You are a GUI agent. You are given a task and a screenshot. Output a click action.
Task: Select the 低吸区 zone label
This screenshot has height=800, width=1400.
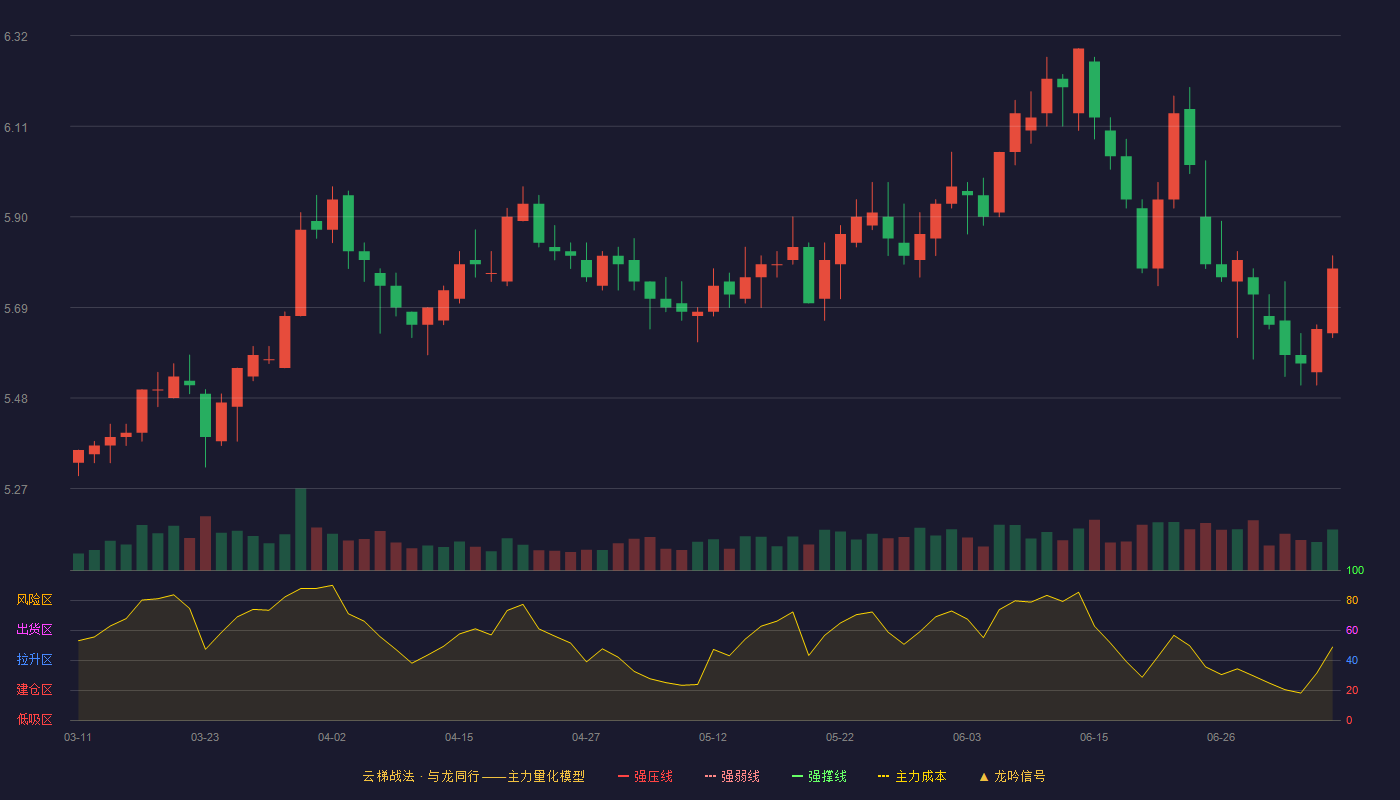coord(34,719)
